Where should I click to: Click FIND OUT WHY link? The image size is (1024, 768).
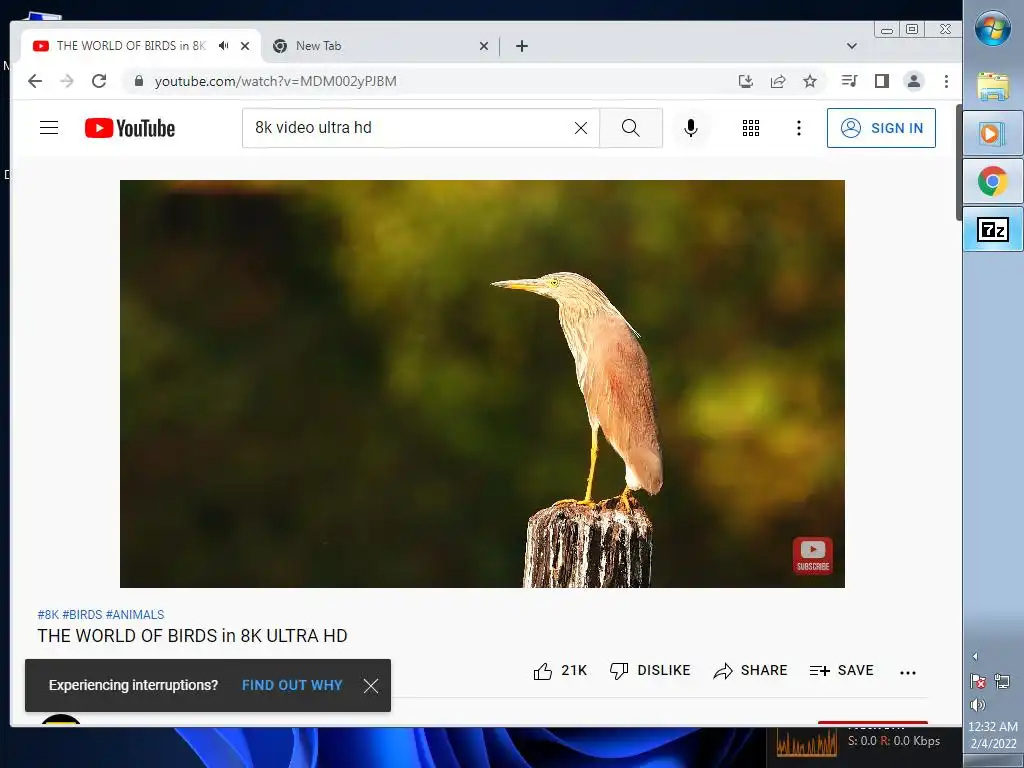pos(292,685)
